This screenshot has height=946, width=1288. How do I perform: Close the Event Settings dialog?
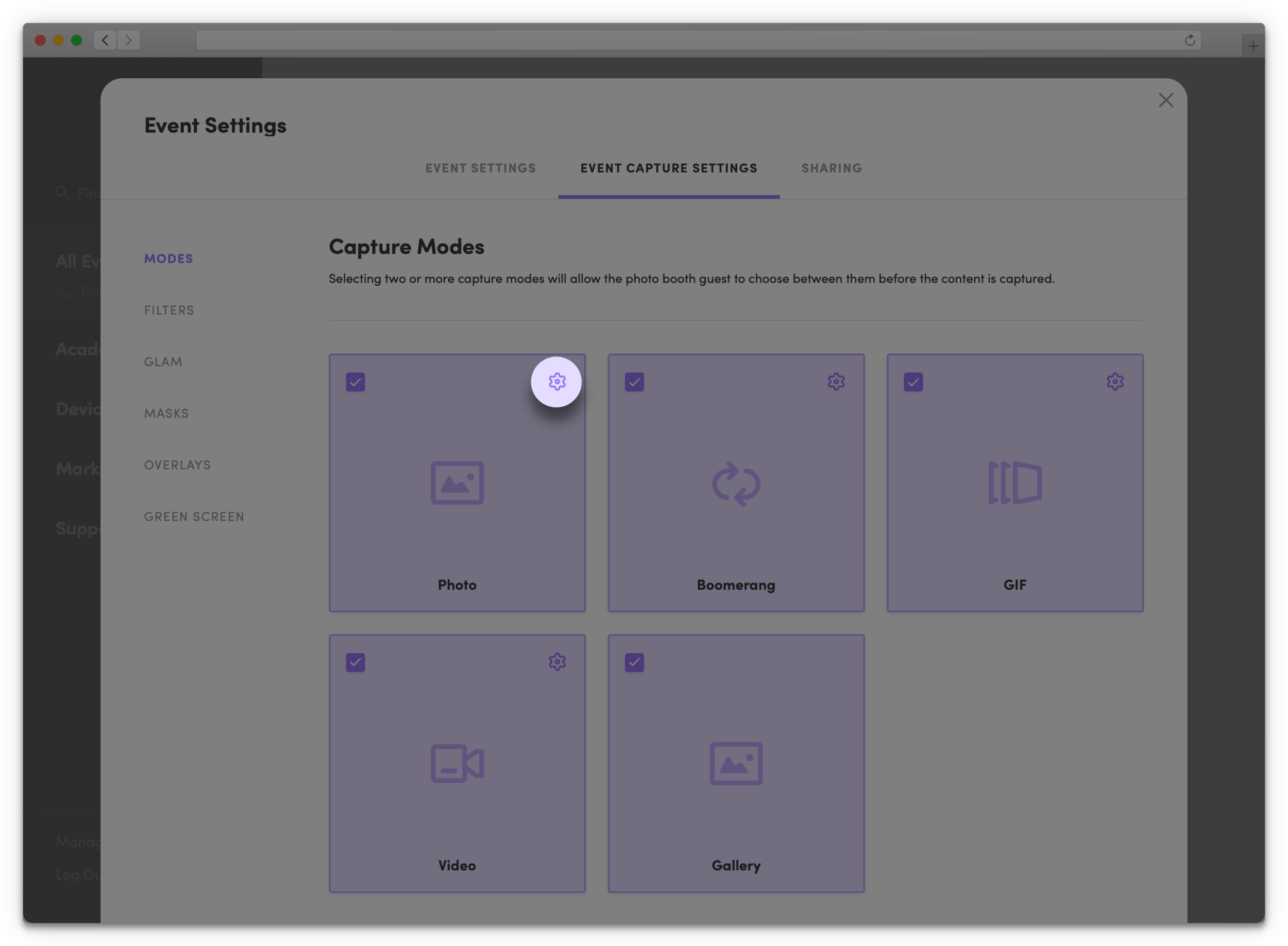click(x=1165, y=100)
